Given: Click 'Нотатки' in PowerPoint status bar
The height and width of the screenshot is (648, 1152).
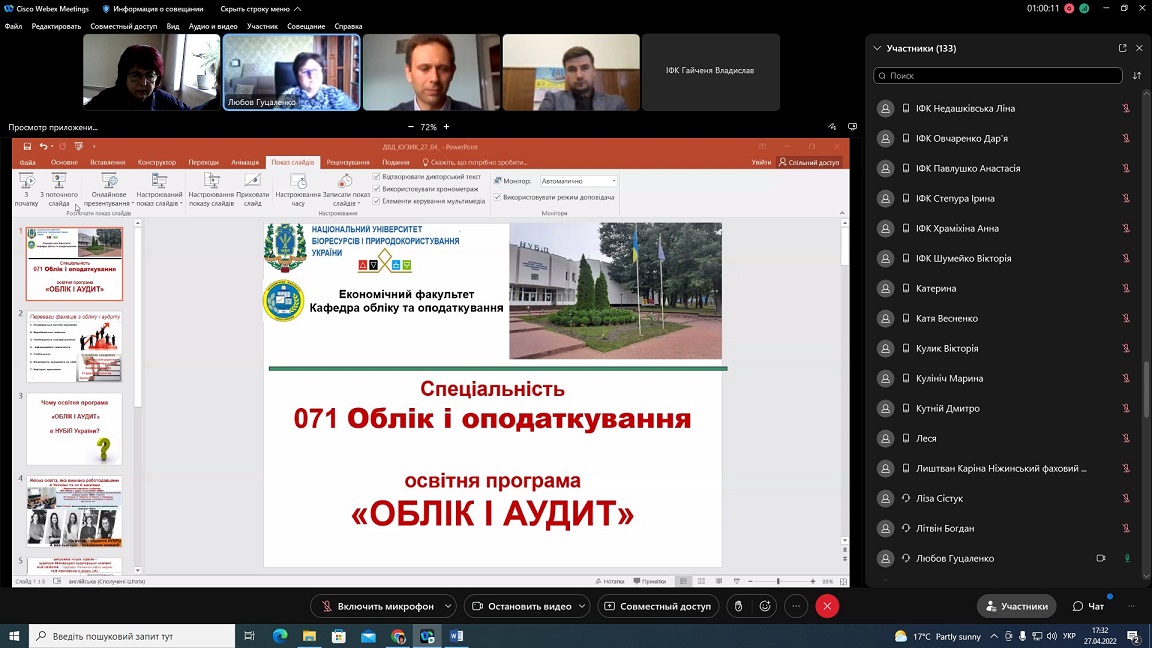Looking at the screenshot, I should 610,581.
